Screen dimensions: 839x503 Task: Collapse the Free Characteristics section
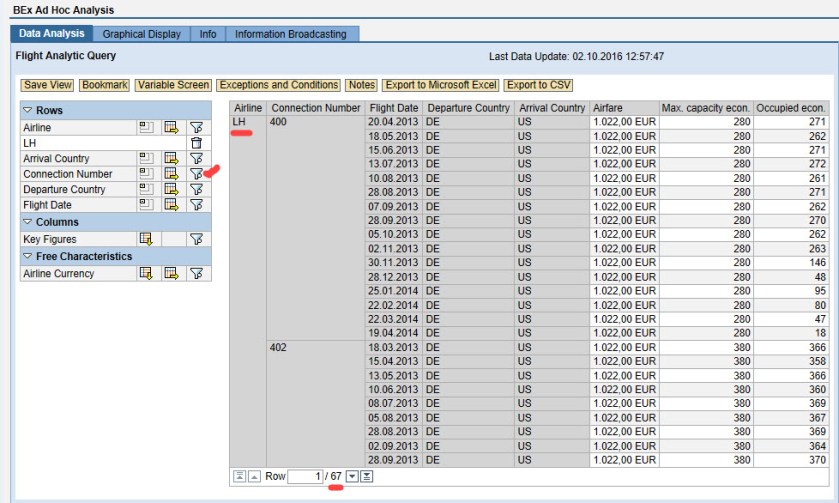pos(28,257)
